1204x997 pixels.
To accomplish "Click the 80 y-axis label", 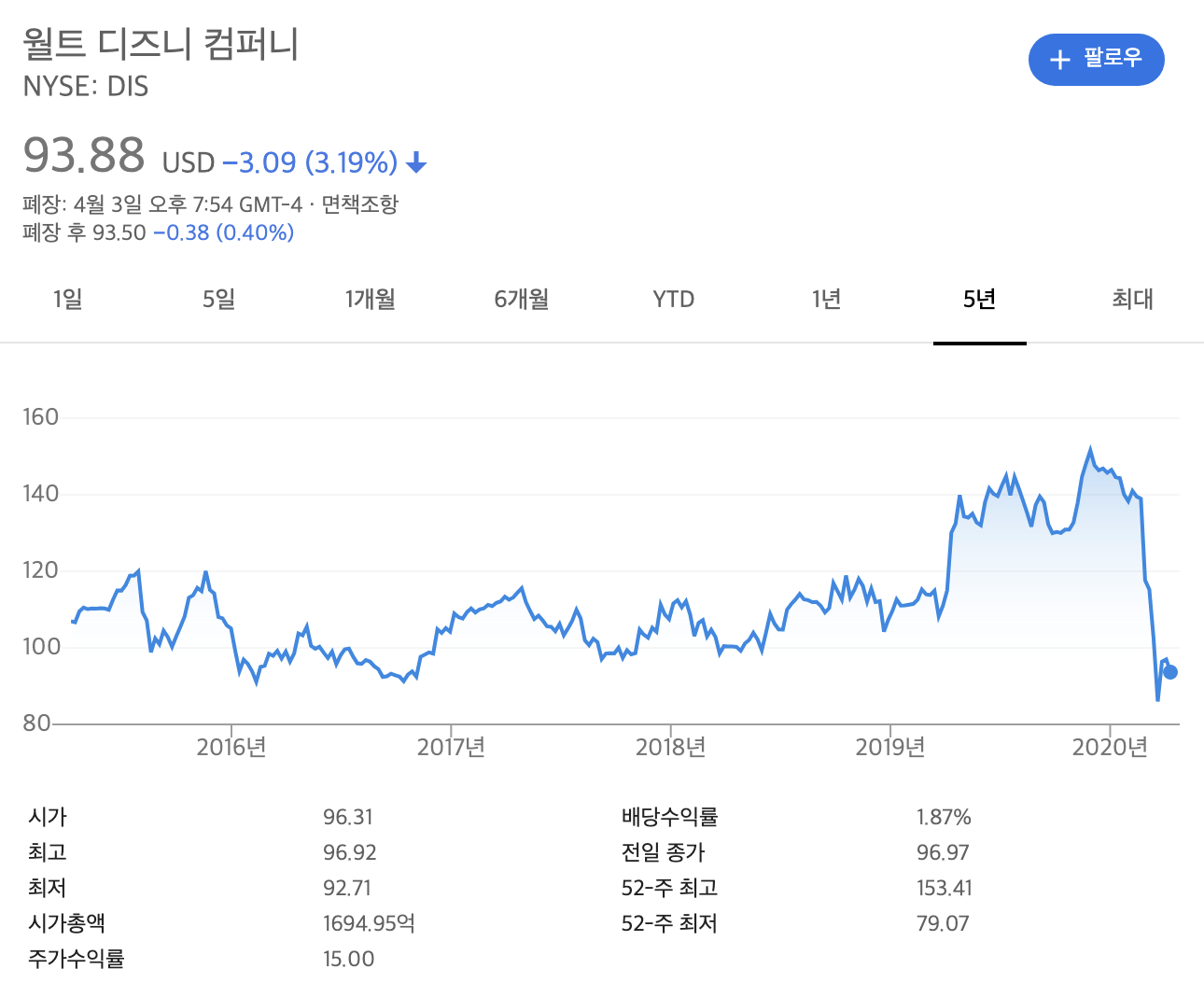I will point(36,723).
